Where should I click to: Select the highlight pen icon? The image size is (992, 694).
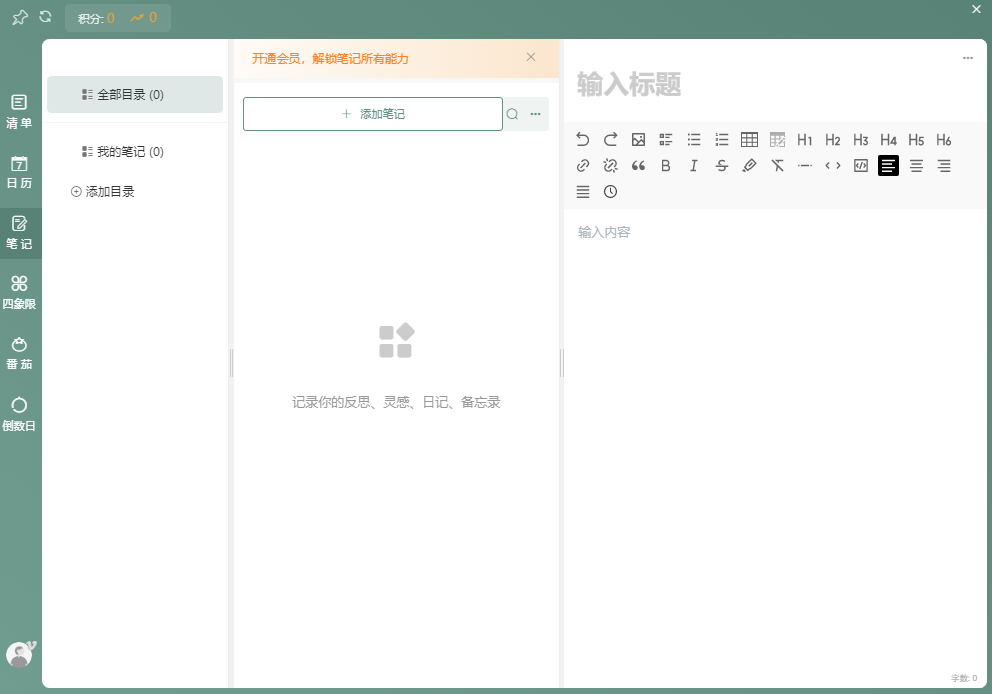pyautogui.click(x=750, y=166)
